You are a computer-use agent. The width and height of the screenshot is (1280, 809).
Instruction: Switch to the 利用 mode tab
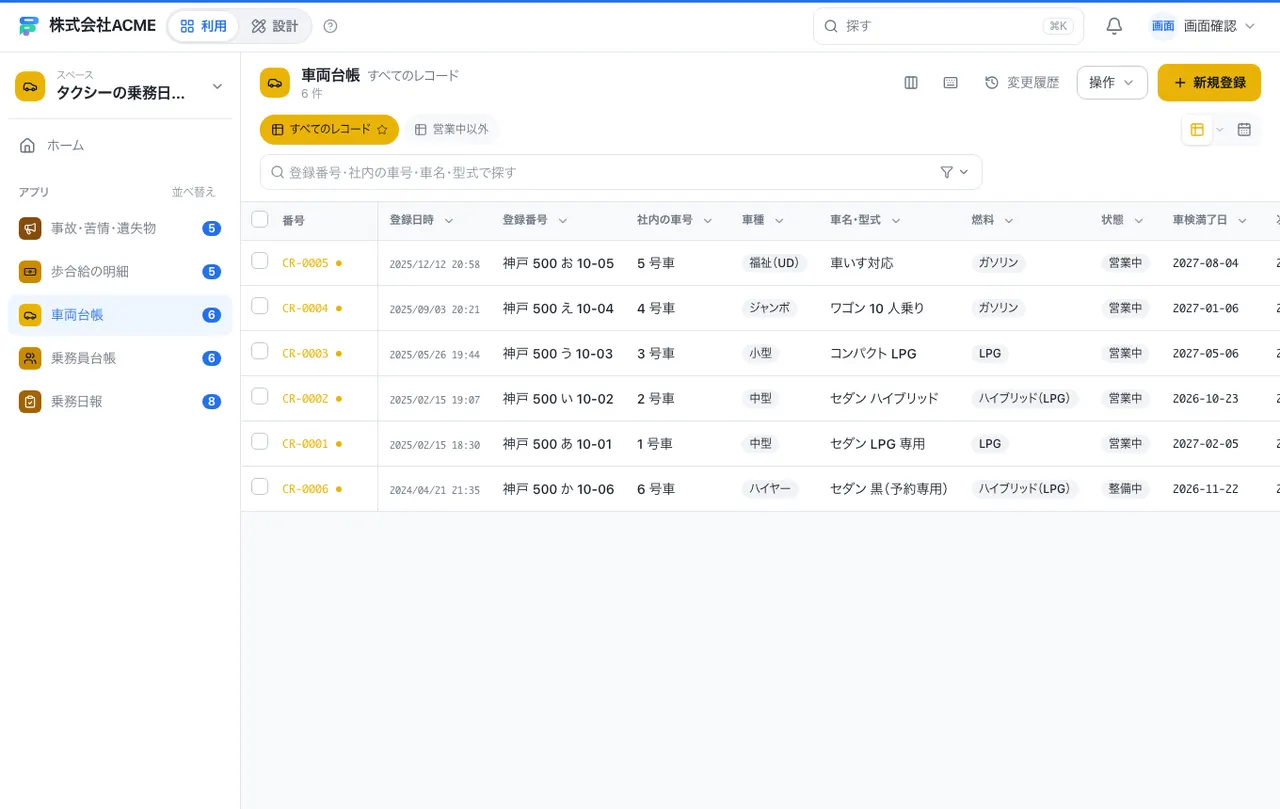(x=203, y=26)
